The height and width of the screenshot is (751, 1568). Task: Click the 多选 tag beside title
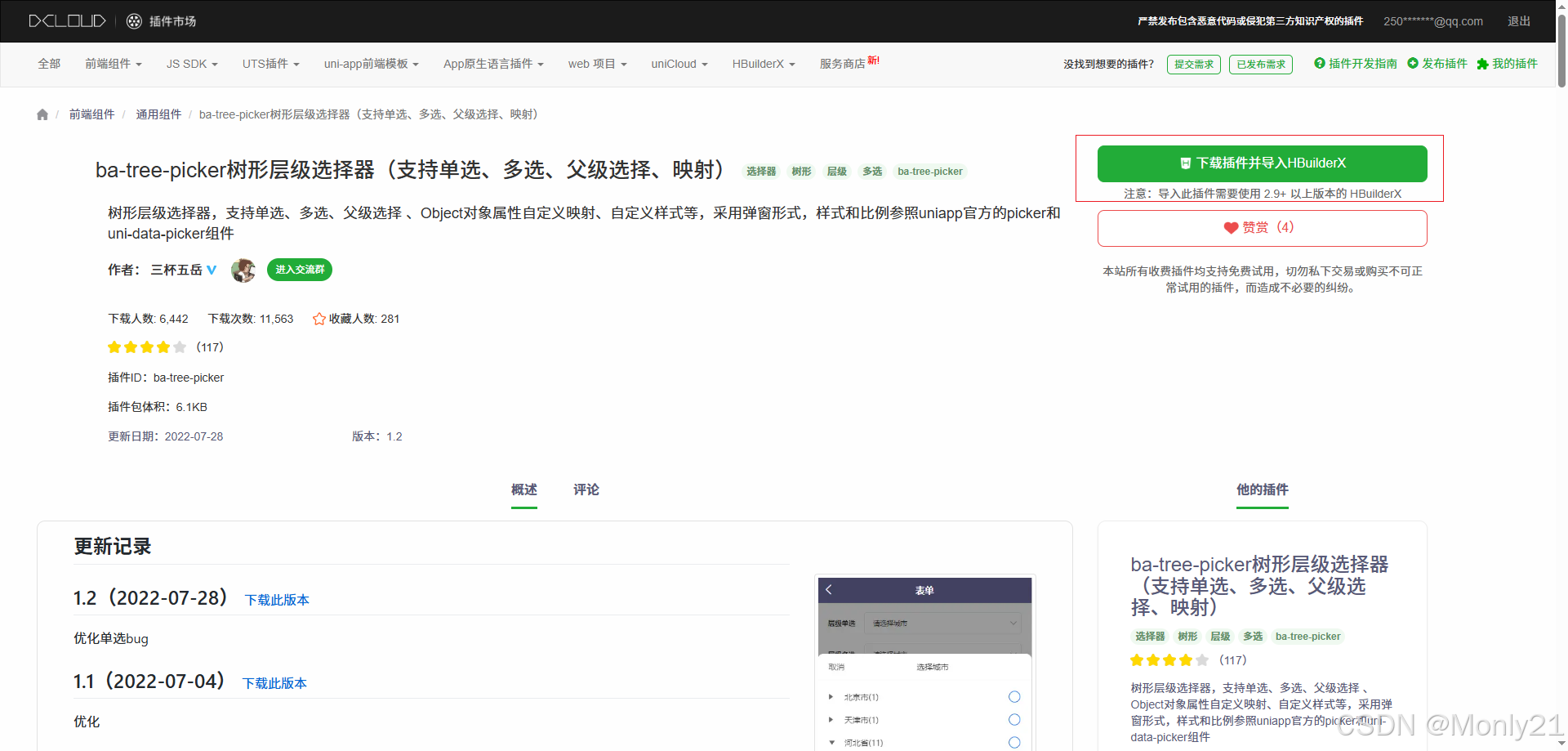point(872,172)
